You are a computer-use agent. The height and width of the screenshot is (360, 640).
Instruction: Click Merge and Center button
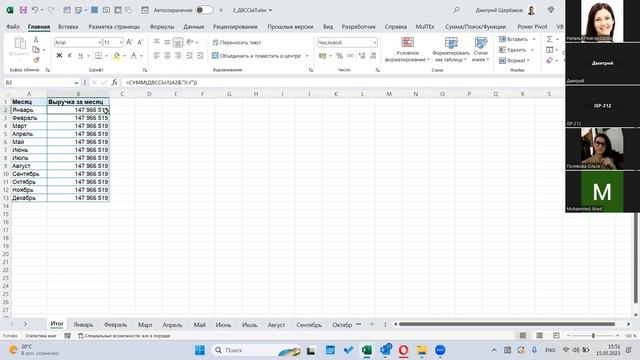(x=256, y=56)
